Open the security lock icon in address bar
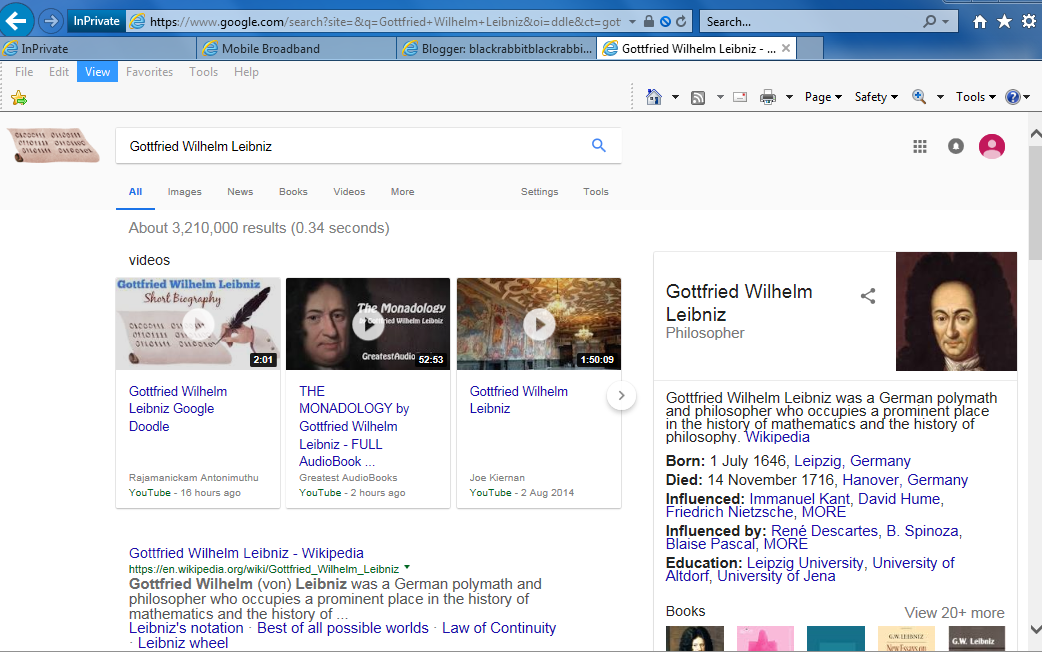This screenshot has height=653, width=1042. (x=649, y=21)
